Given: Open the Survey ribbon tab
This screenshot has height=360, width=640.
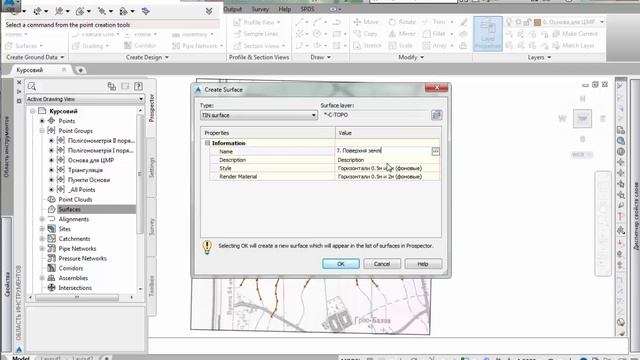Looking at the screenshot, I should (260, 9).
